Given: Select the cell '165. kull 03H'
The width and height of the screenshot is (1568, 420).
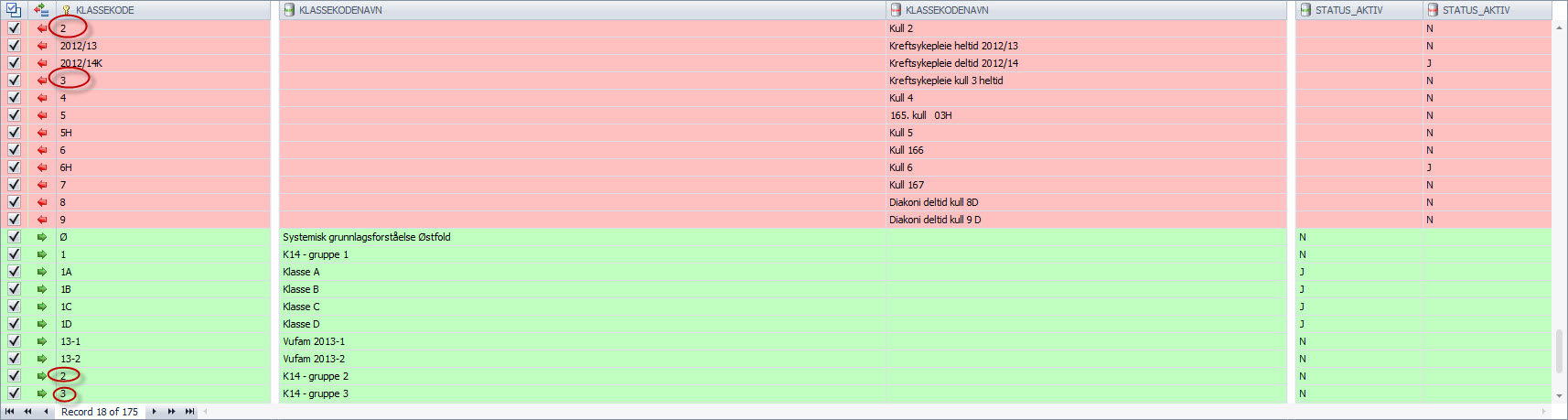Looking at the screenshot, I should 1087,115.
